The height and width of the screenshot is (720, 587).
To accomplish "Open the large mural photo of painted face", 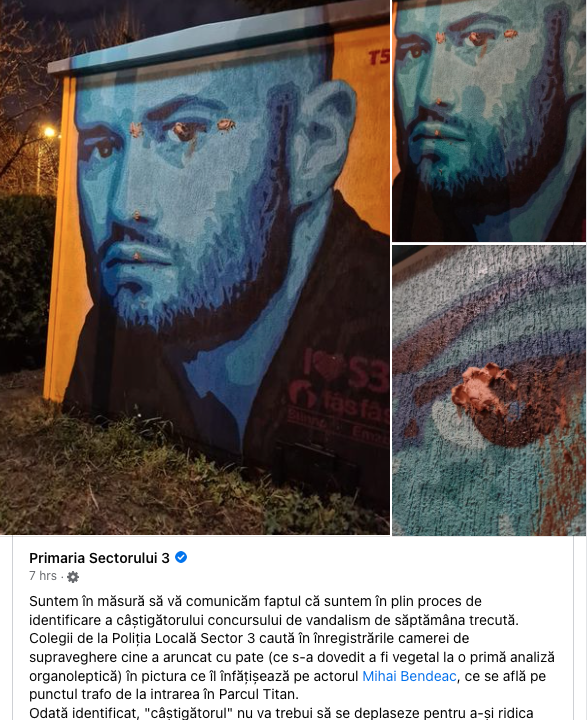I will [x=195, y=267].
